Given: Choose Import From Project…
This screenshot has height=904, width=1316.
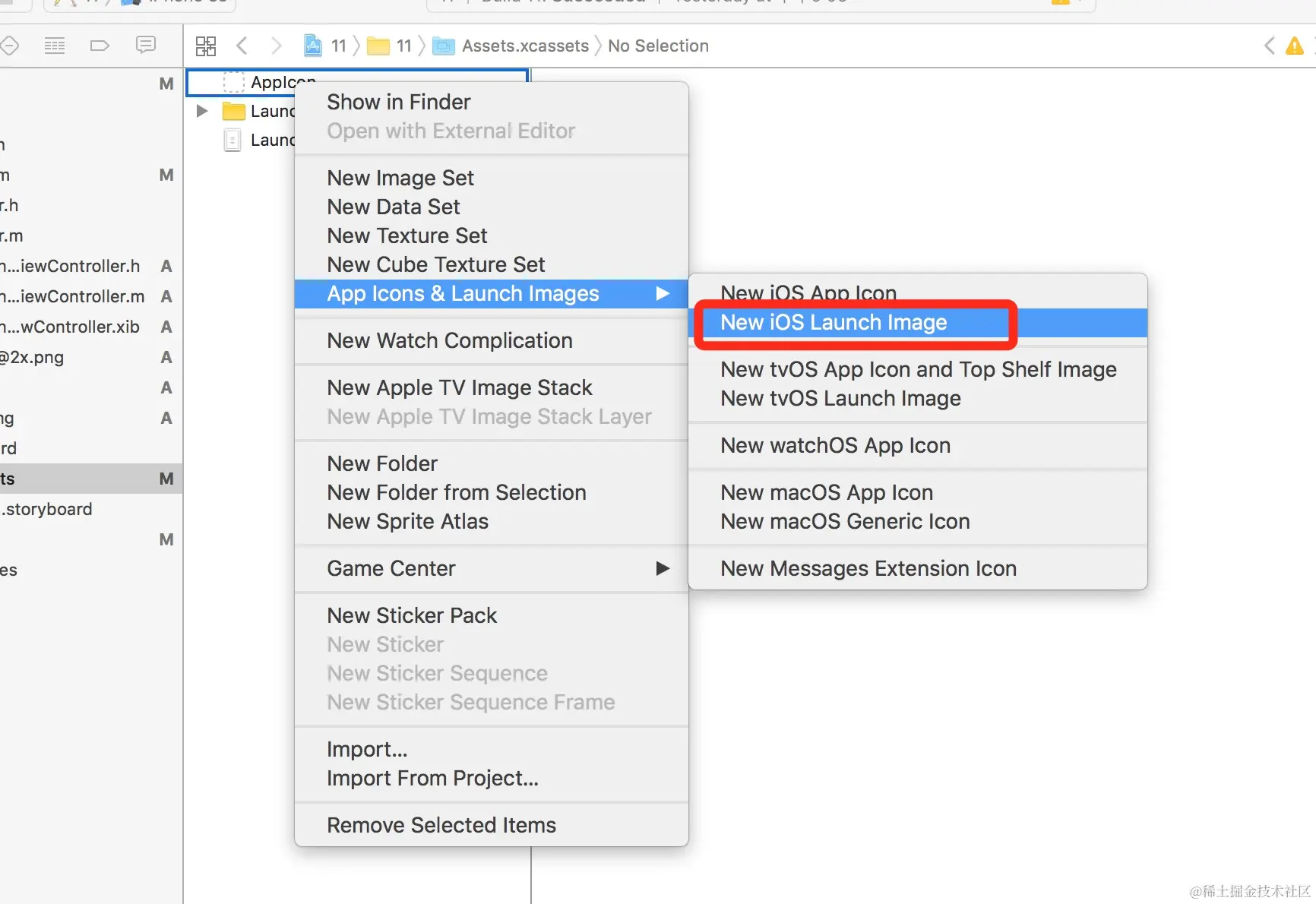Looking at the screenshot, I should (491, 779).
